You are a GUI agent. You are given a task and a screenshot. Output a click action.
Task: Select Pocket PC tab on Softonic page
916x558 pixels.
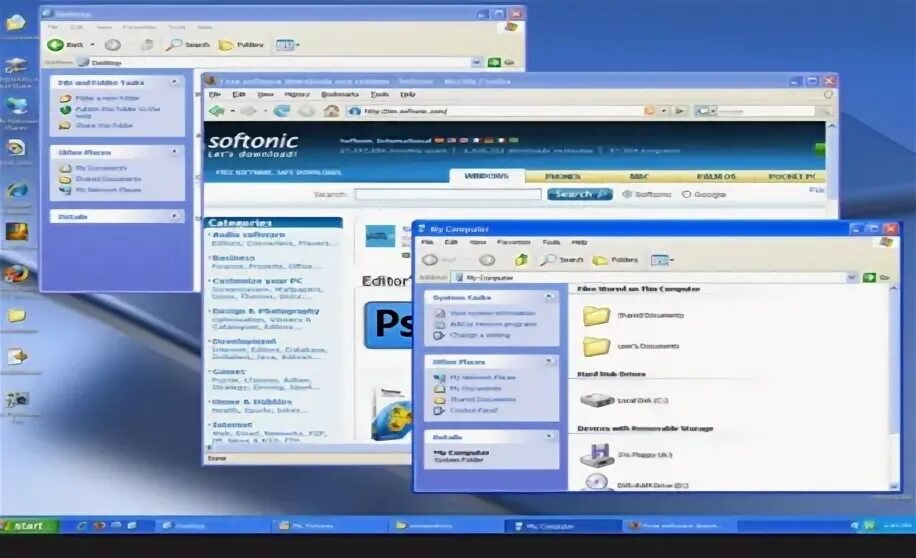792,176
